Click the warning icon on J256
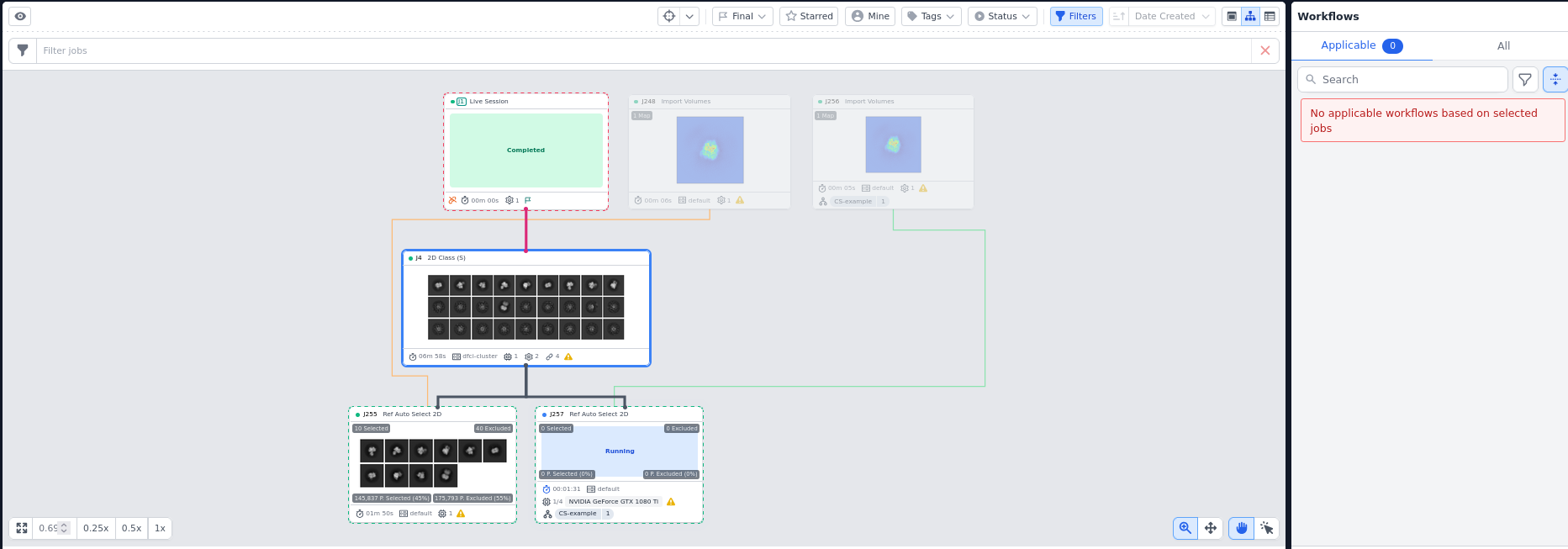This screenshot has height=549, width=1568. coord(923,188)
